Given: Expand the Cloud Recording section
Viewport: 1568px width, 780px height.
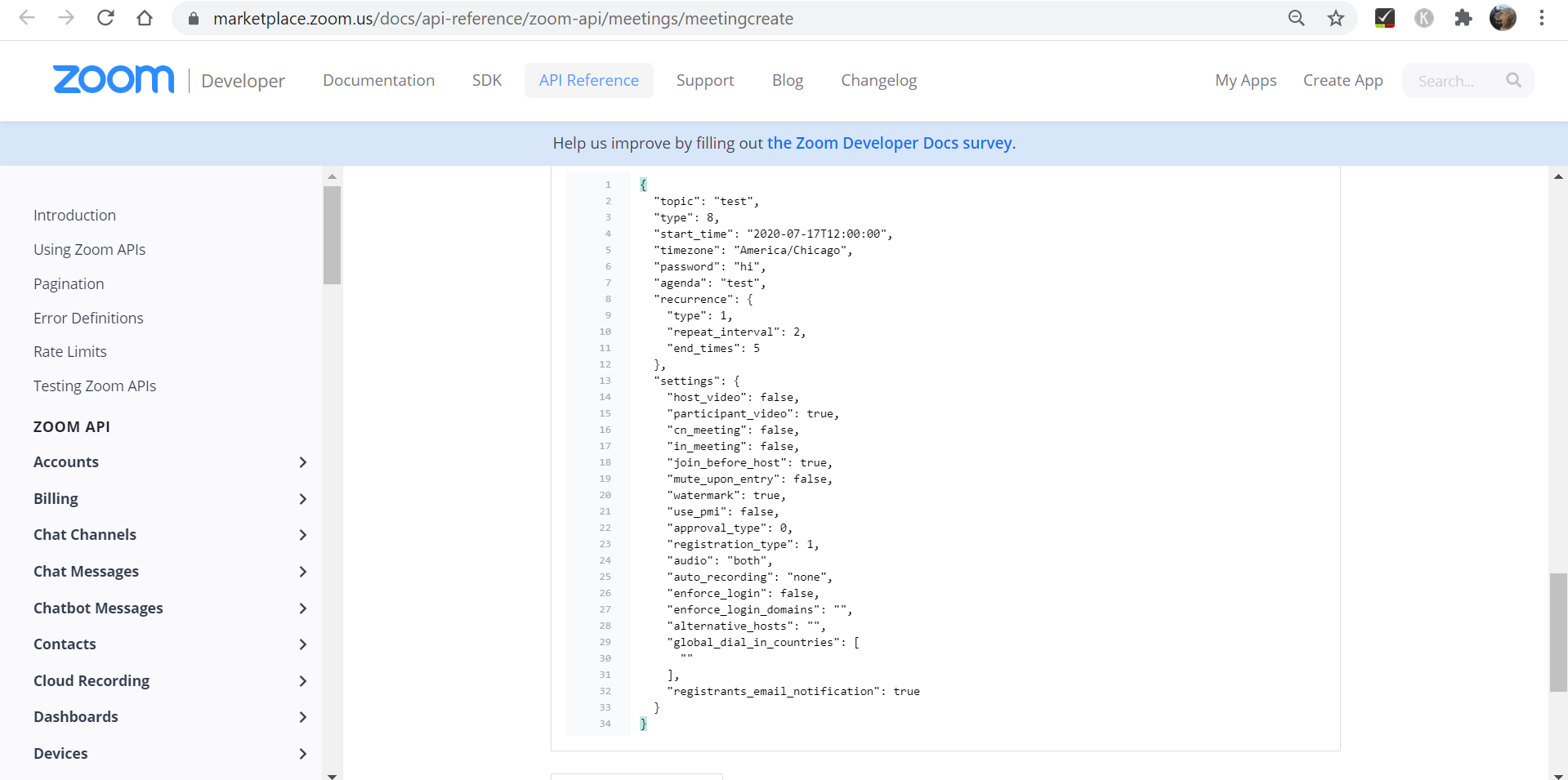Looking at the screenshot, I should pyautogui.click(x=303, y=681).
